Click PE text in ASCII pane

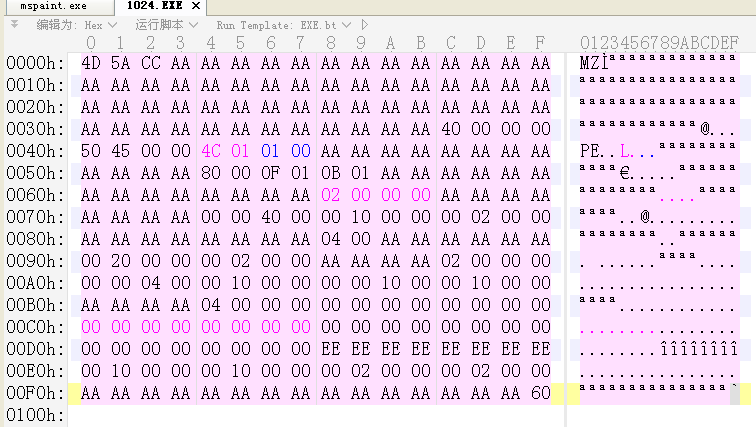(590, 151)
